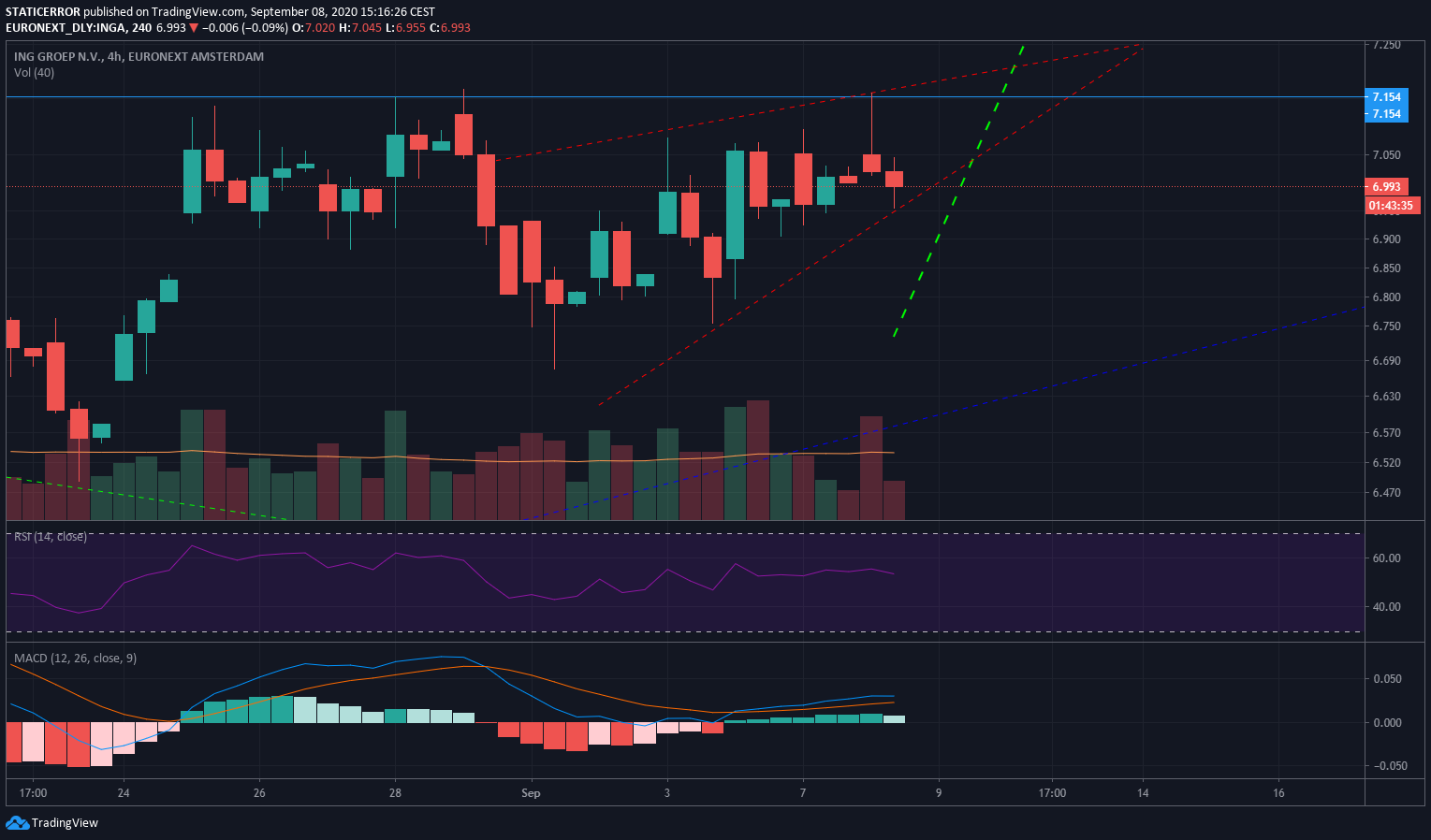Click the 6.570 price axis label
Viewport: 1431px width, 840px height.
coord(1386,433)
